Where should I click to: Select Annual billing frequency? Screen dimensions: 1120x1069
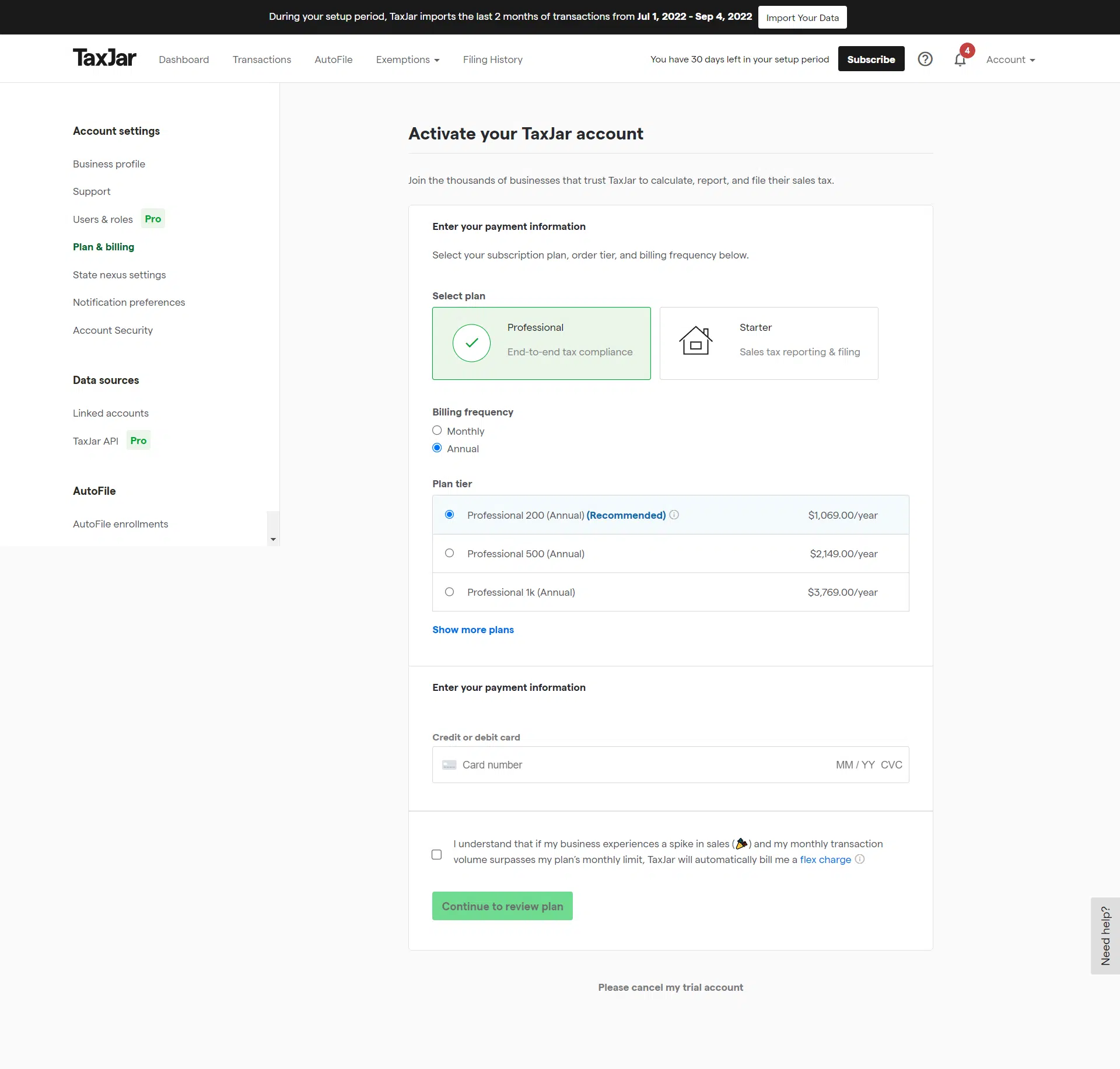(437, 448)
